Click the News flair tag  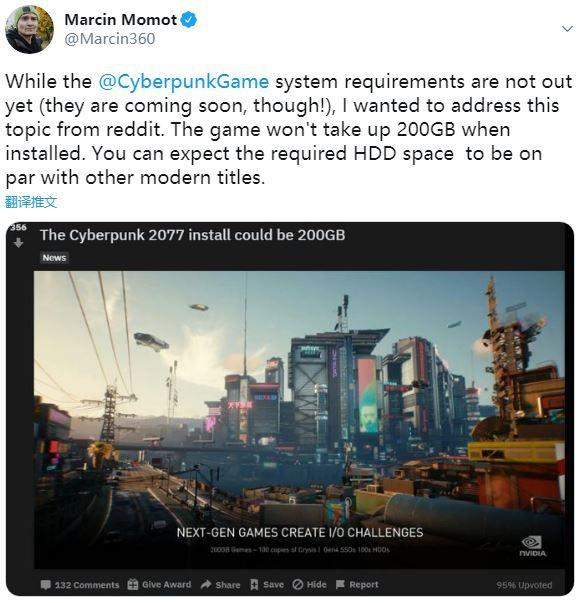click(x=54, y=258)
